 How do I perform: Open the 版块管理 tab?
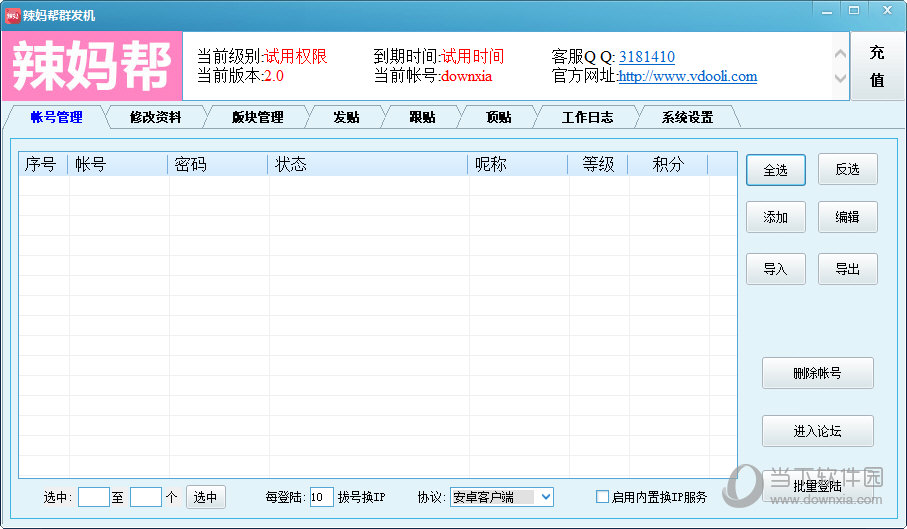click(x=257, y=117)
